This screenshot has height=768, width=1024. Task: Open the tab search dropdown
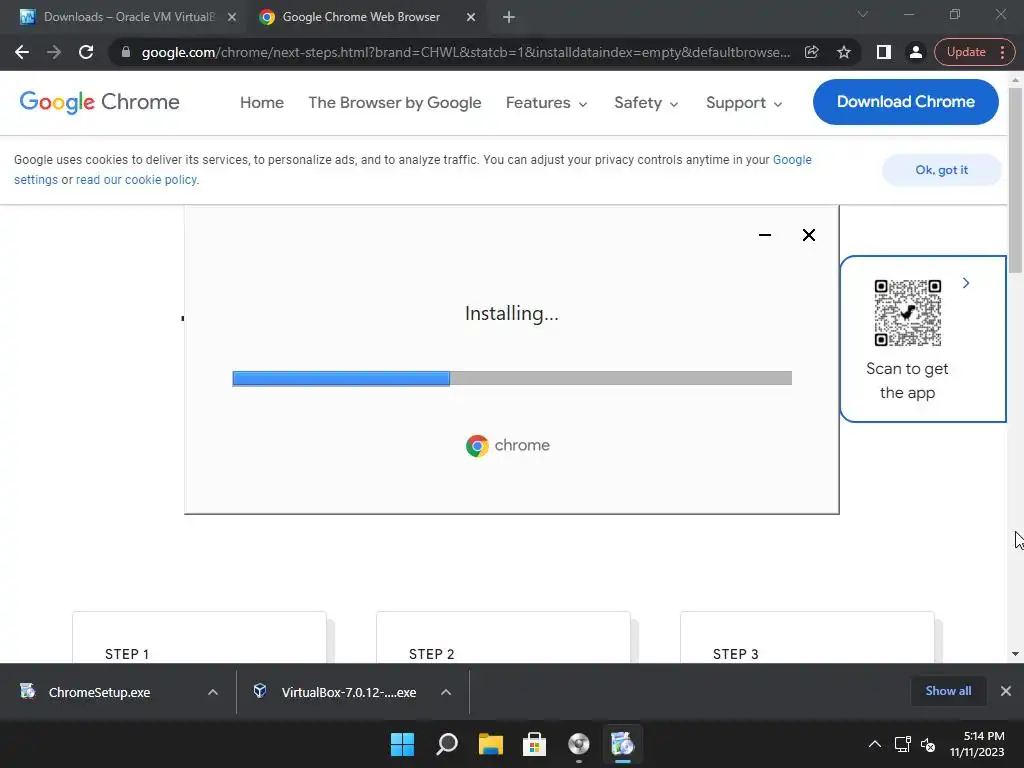(x=863, y=14)
